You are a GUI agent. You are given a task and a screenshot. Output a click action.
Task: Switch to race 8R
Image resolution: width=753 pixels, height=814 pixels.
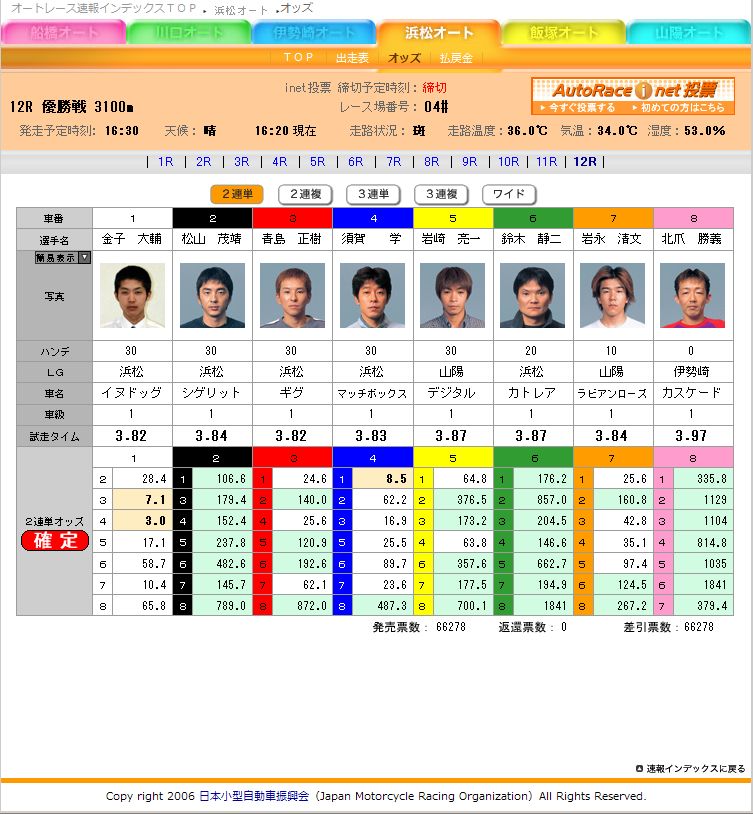click(432, 161)
